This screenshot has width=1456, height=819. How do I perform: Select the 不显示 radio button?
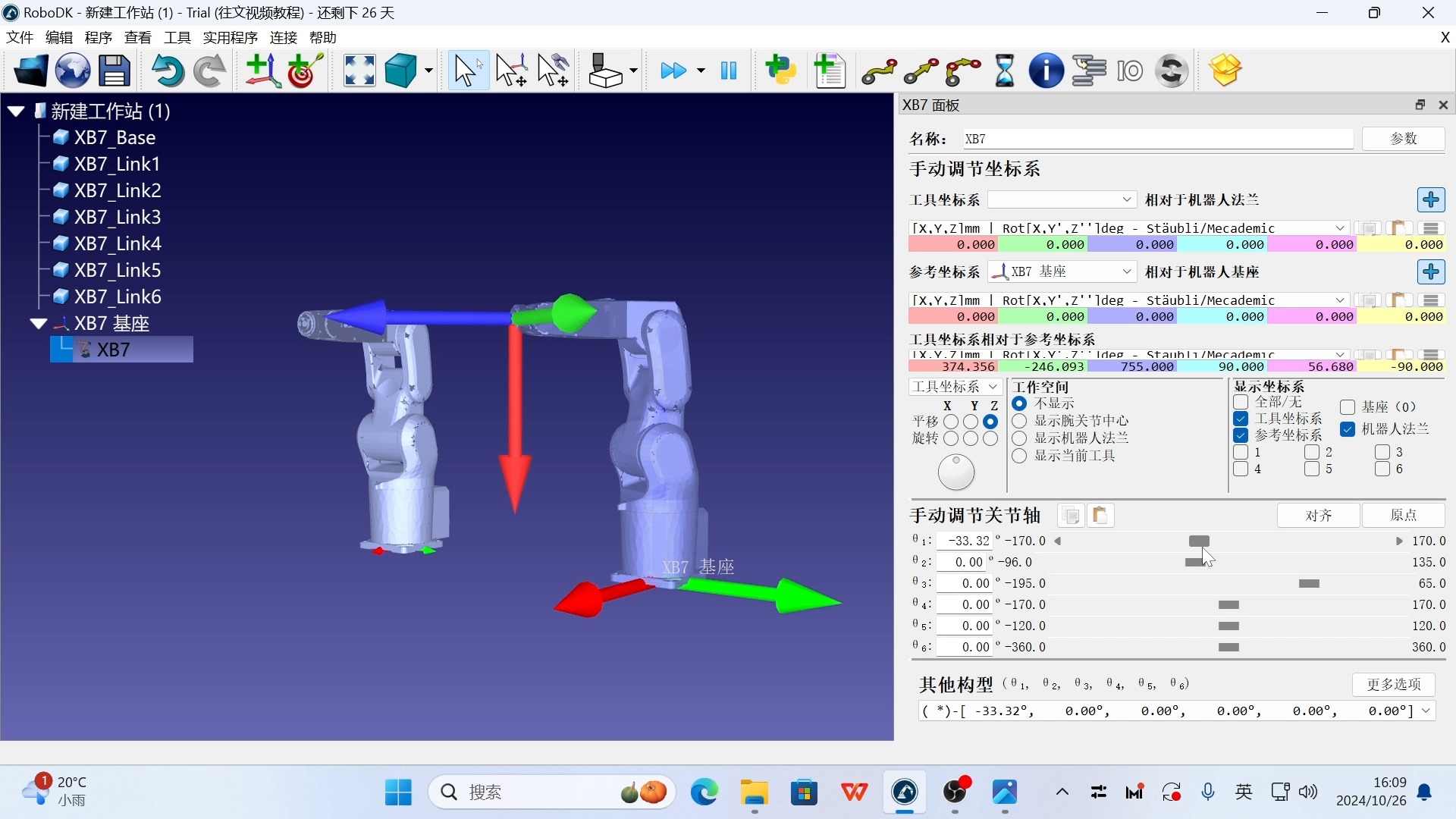(x=1020, y=403)
